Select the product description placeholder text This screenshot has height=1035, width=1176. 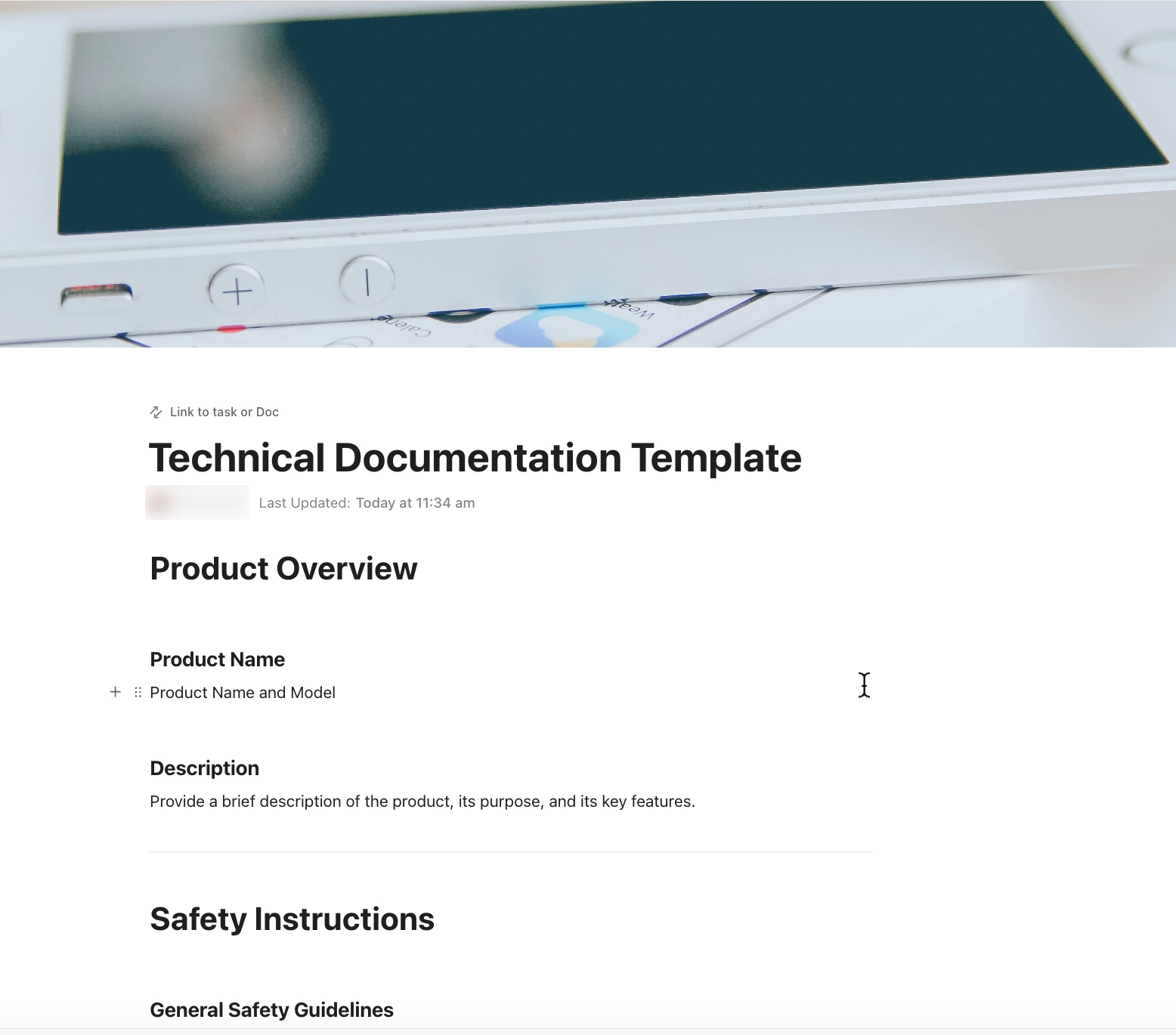[422, 801]
